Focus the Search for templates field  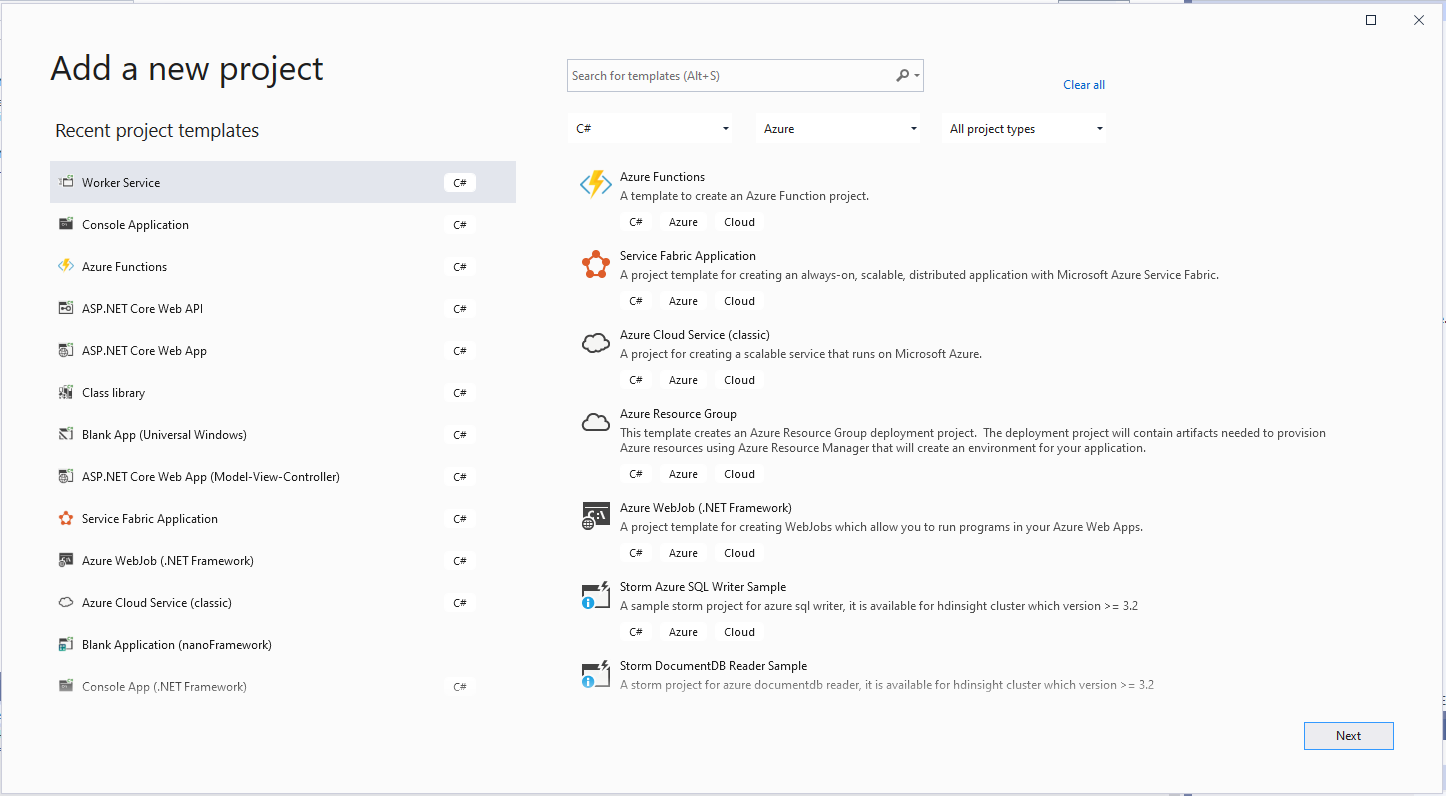(x=730, y=76)
